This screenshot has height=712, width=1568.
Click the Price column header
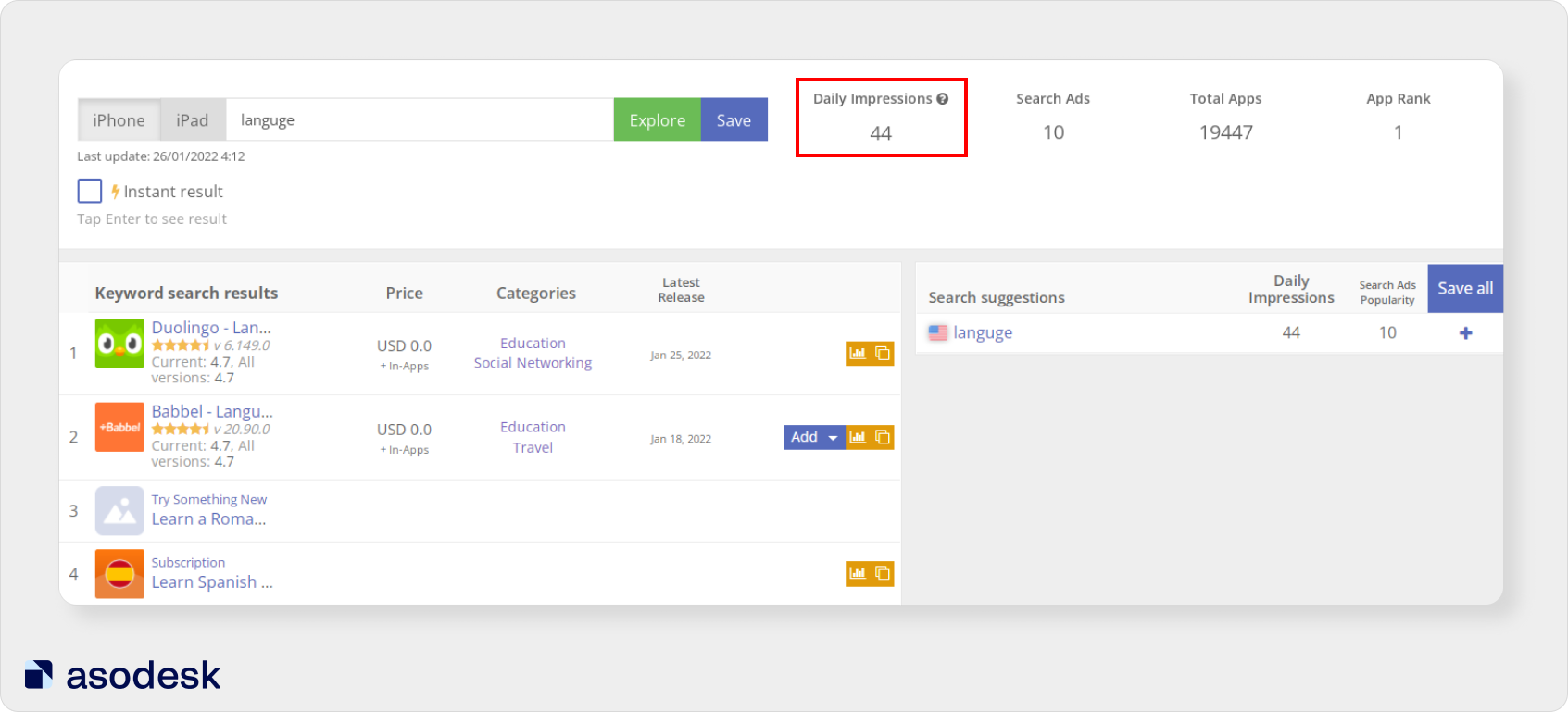tap(404, 294)
